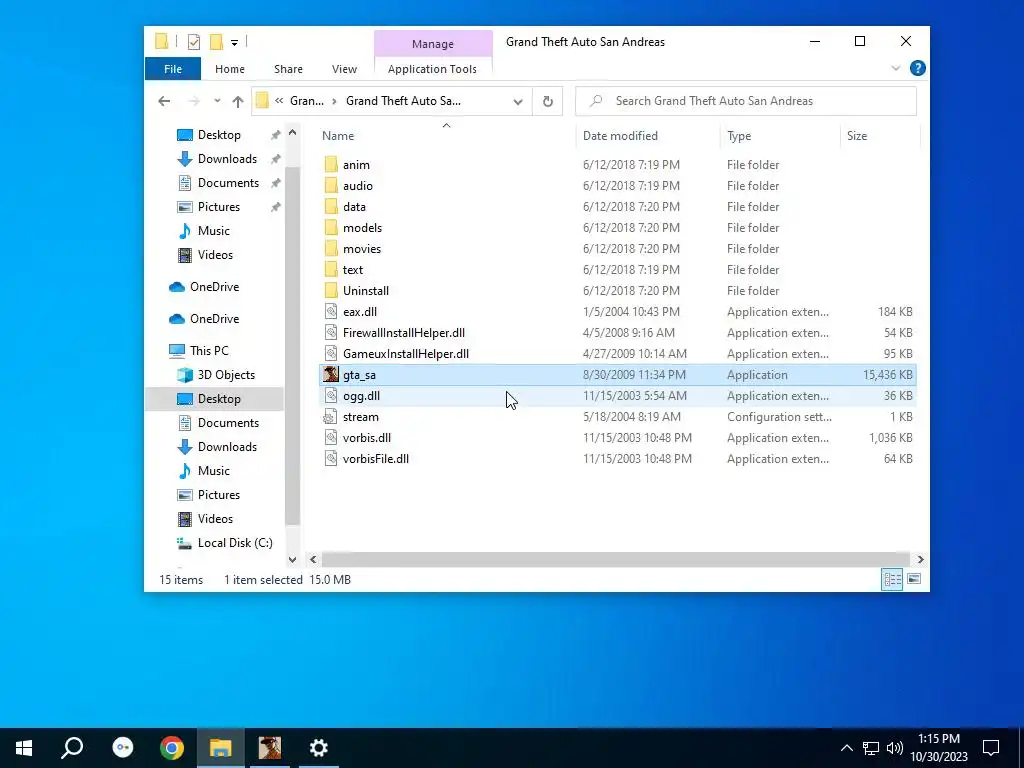Image resolution: width=1024 pixels, height=768 pixels.
Task: Open the Share ribbon tab
Action: pos(288,69)
